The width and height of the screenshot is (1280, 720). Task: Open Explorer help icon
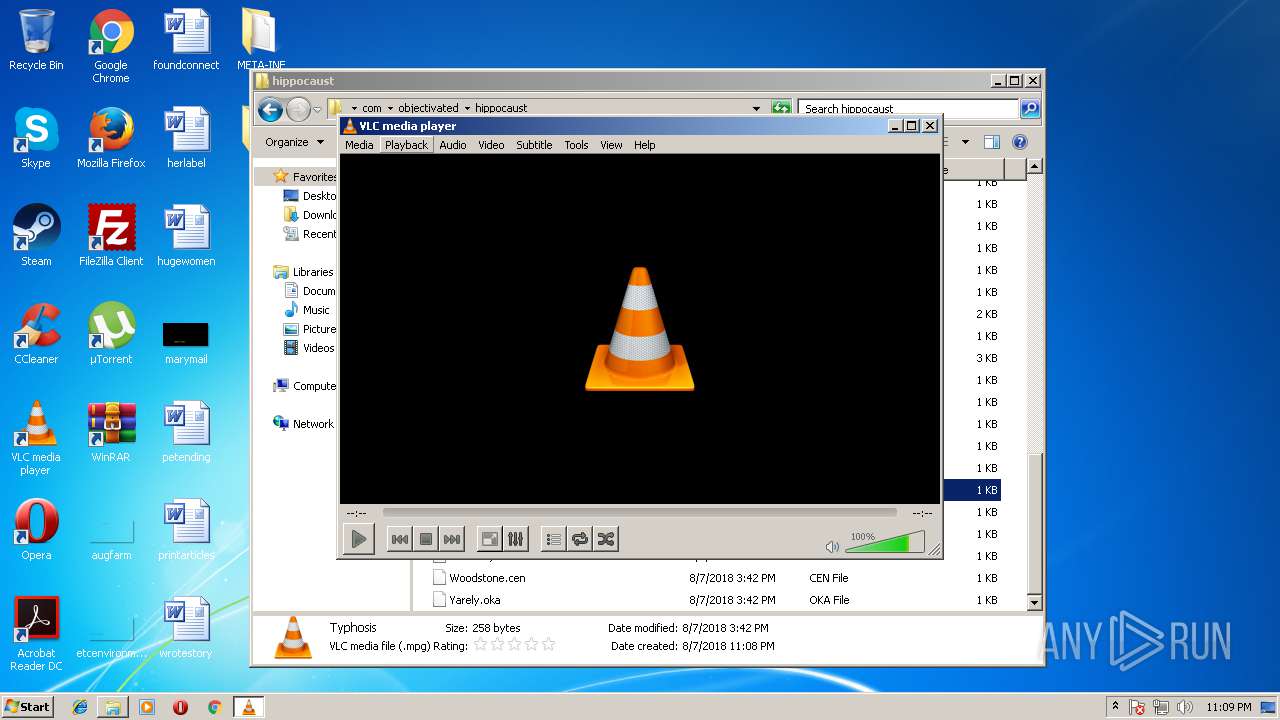coord(1020,142)
